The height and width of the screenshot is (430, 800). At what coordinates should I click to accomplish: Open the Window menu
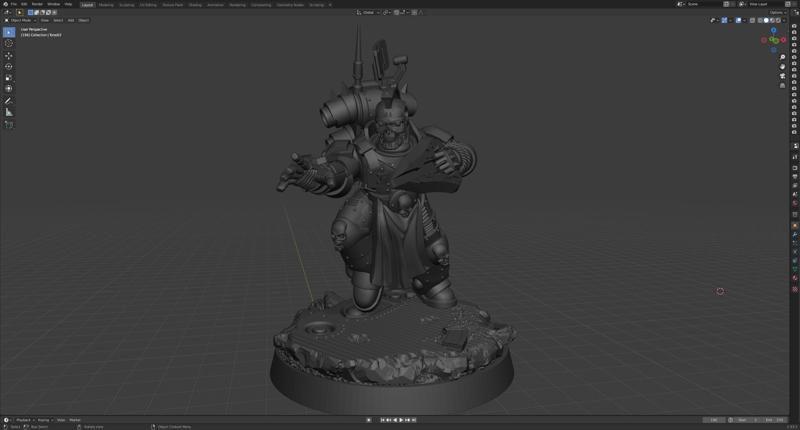pyautogui.click(x=54, y=4)
